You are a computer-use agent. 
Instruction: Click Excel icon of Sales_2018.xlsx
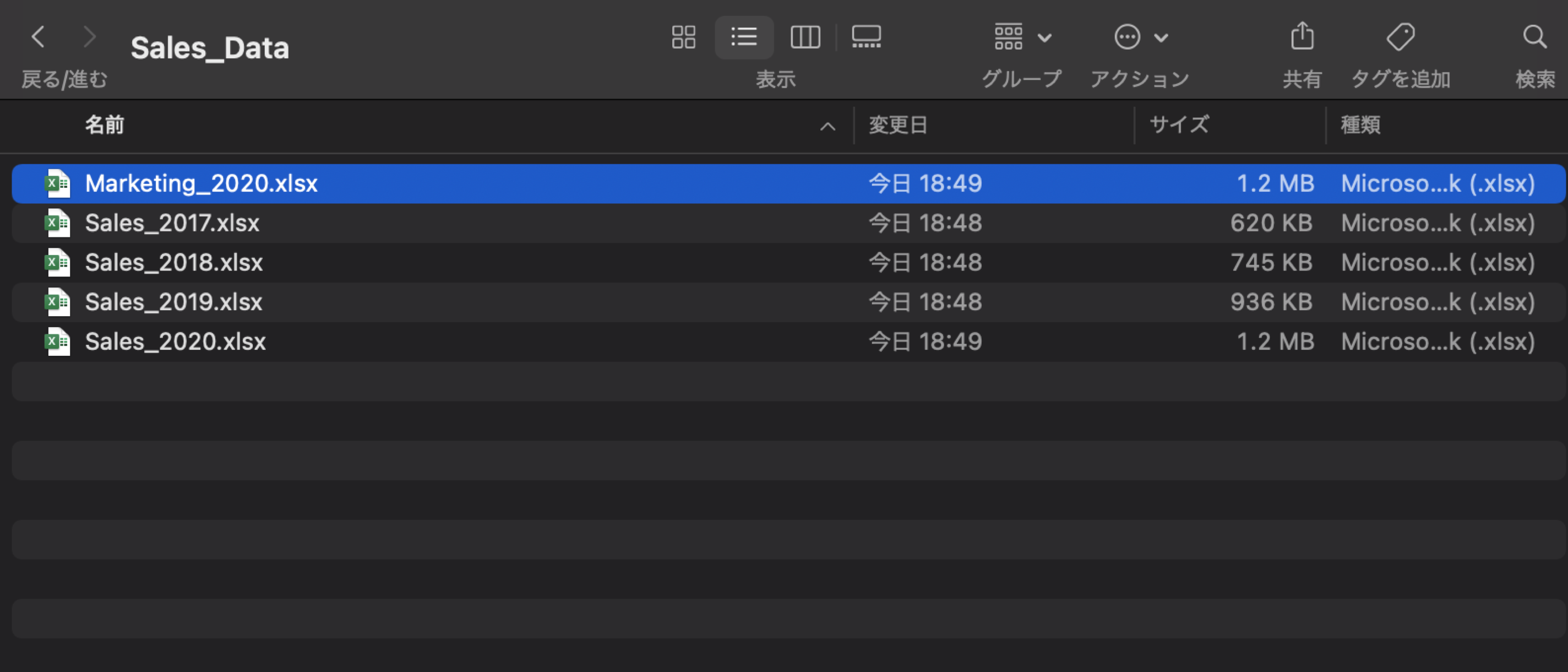[58, 263]
